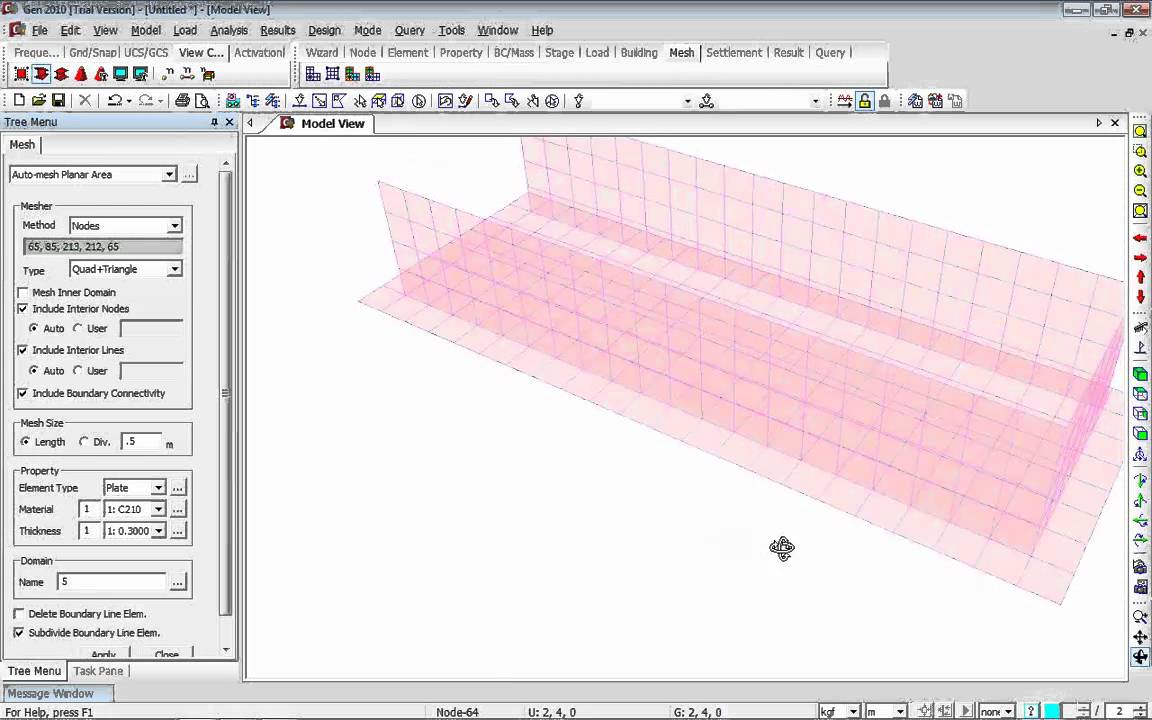Click the dynamic rotate icon at the toolbar bottom
1152x720 pixels.
click(1140, 657)
